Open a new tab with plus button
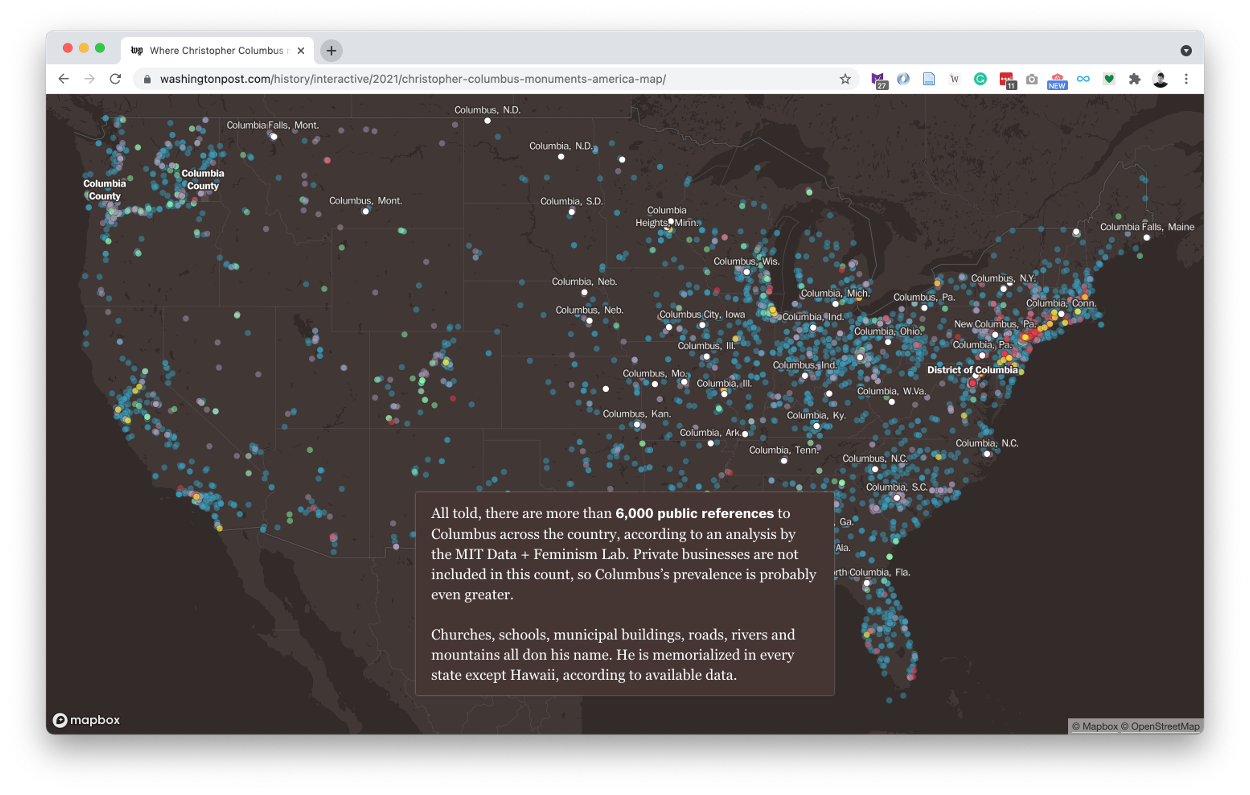 [x=331, y=50]
